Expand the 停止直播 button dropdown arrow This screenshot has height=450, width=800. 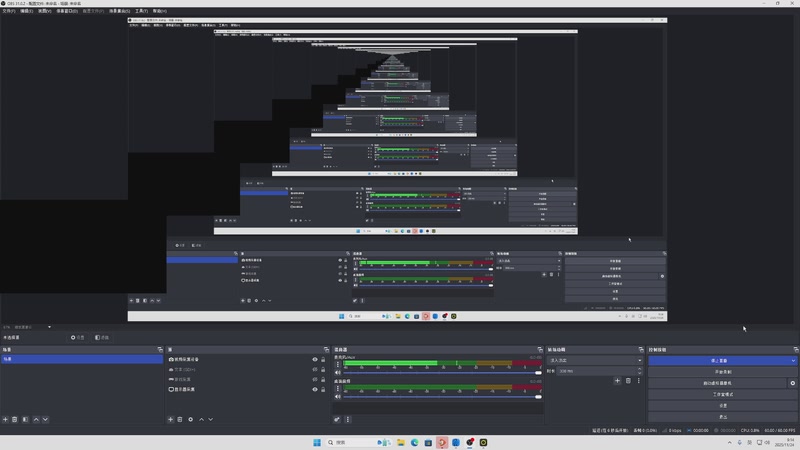[x=793, y=361]
